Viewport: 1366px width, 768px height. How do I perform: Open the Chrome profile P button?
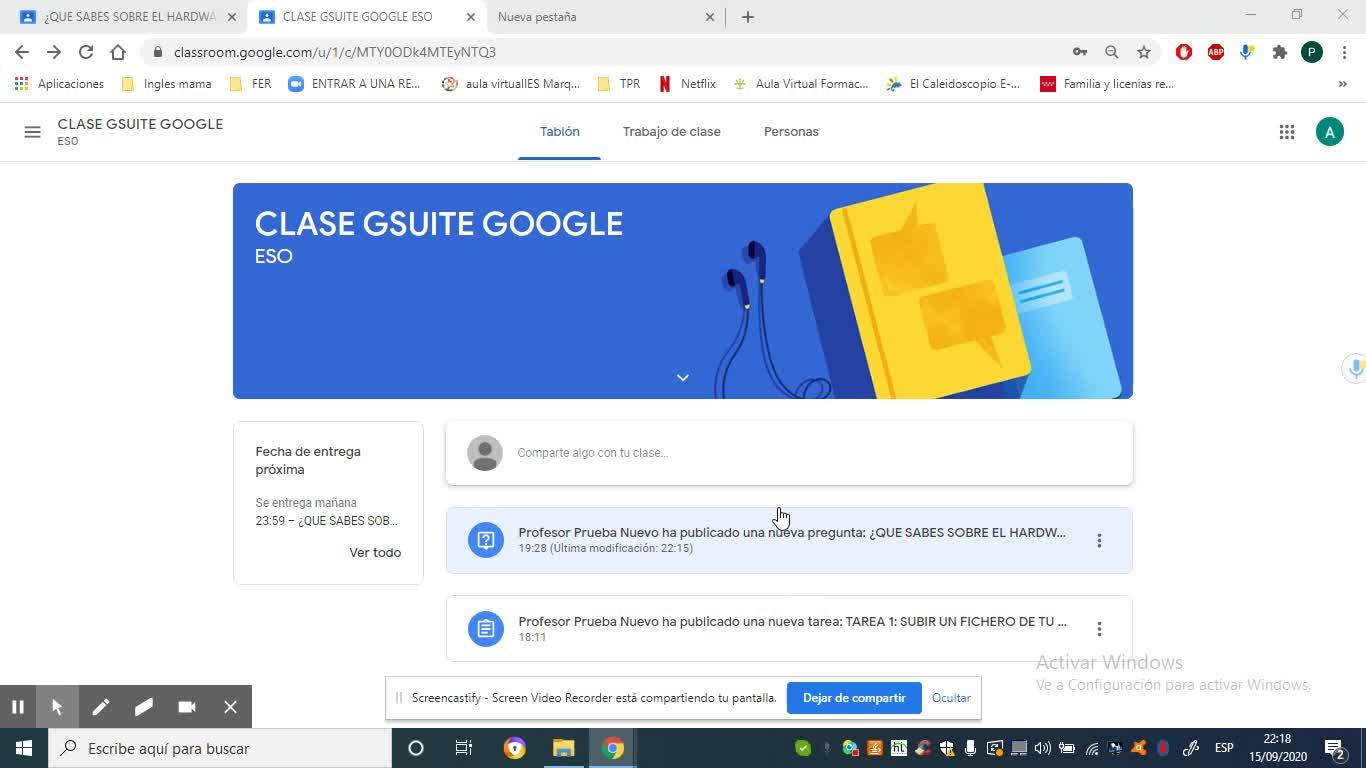[x=1312, y=52]
